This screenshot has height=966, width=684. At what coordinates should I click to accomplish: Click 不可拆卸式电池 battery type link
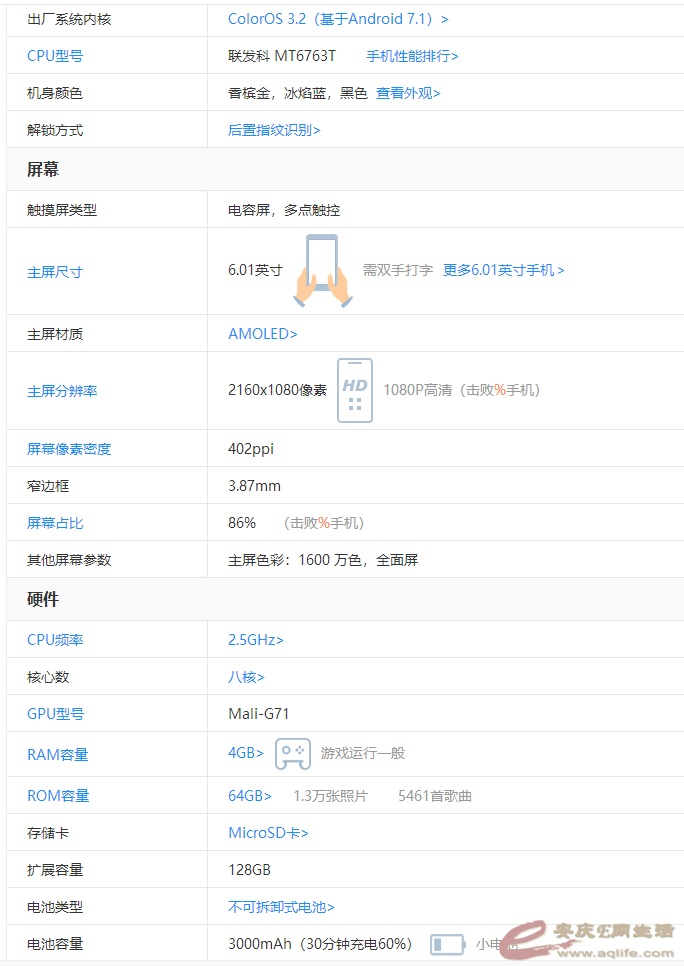[x=281, y=907]
